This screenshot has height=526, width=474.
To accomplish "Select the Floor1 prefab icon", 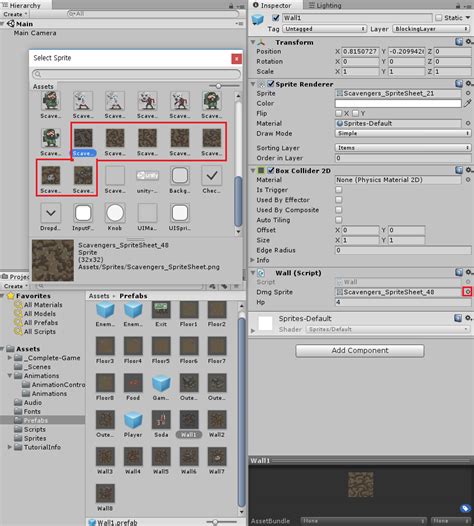I will (x=189, y=309).
